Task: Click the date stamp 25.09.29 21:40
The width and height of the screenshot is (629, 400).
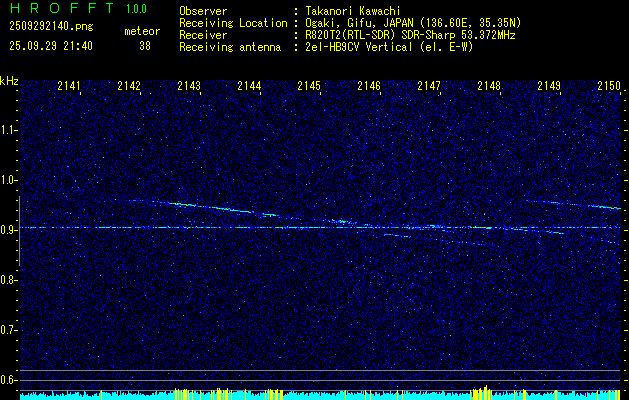Action: (x=51, y=46)
